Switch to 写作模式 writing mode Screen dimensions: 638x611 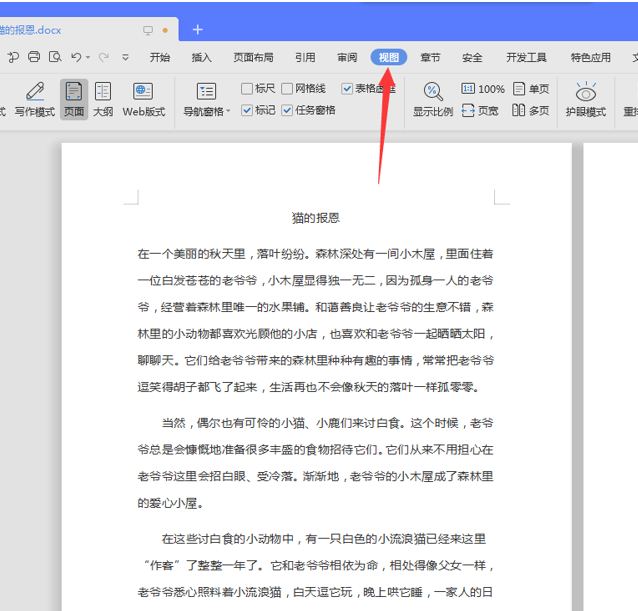click(x=35, y=99)
